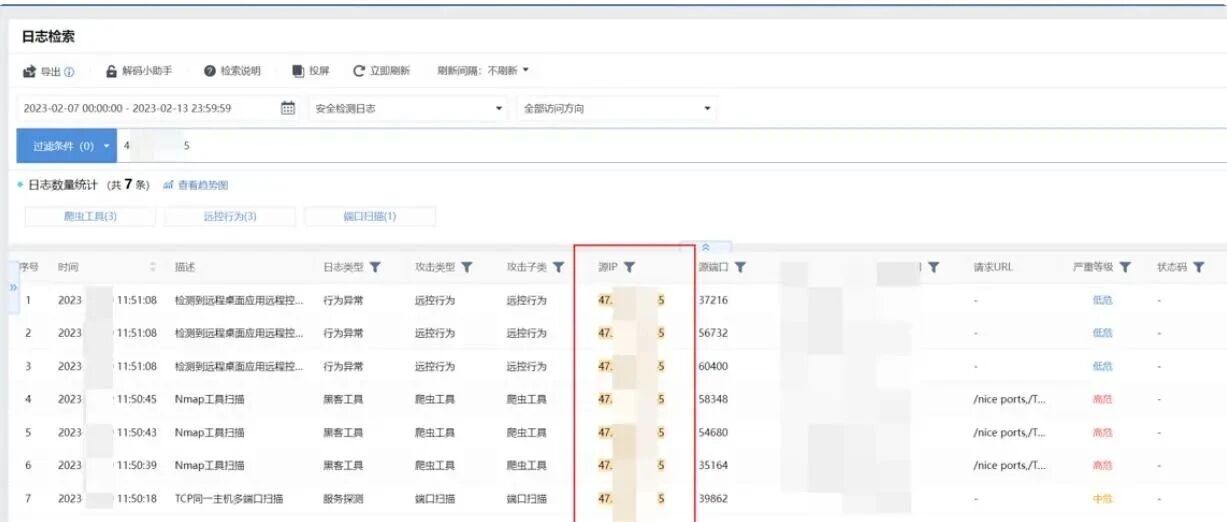This screenshot has height=522, width=1227.
Task: Click the 描述 column header
Action: (x=184, y=267)
